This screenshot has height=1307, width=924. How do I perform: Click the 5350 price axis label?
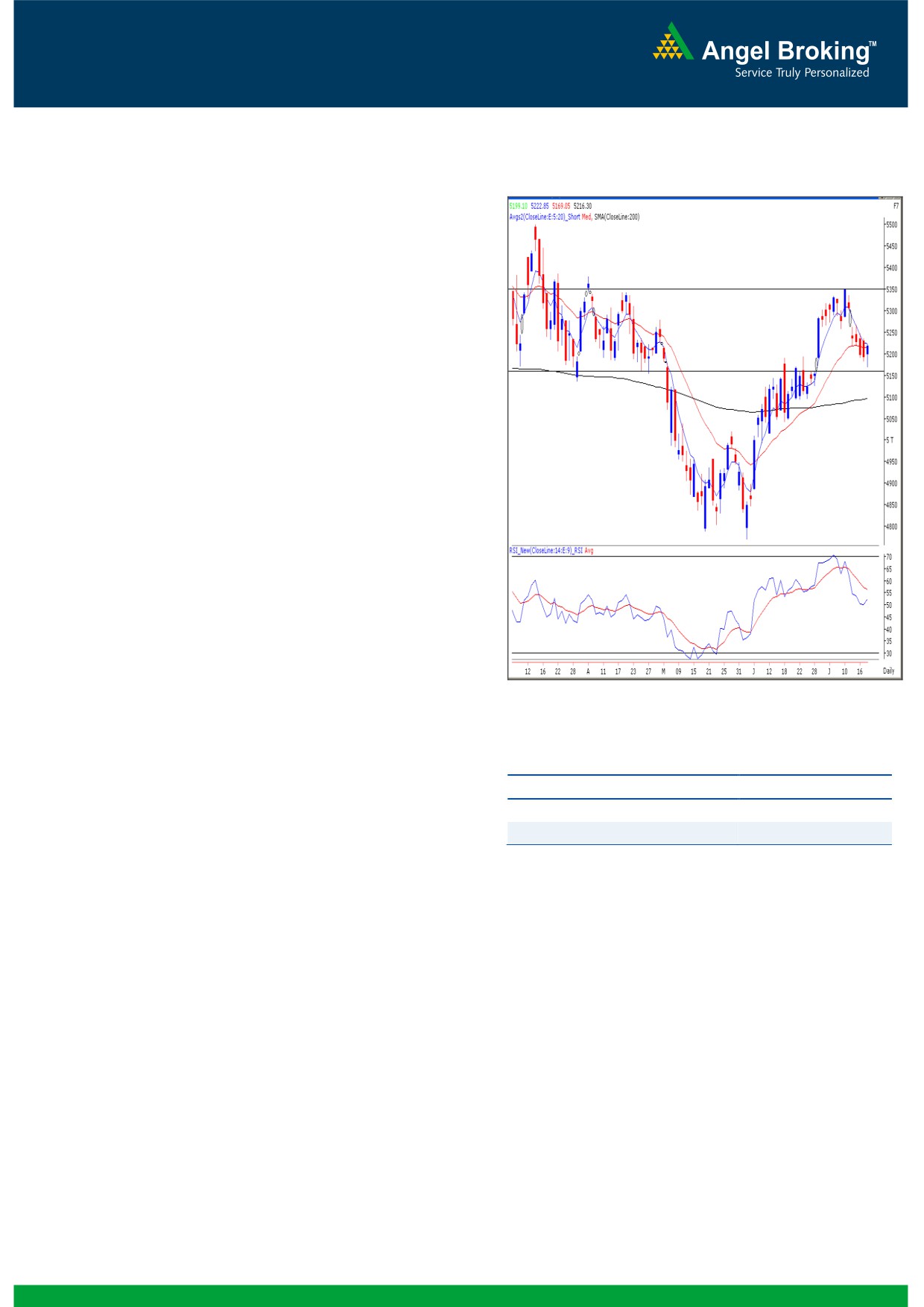click(x=891, y=290)
